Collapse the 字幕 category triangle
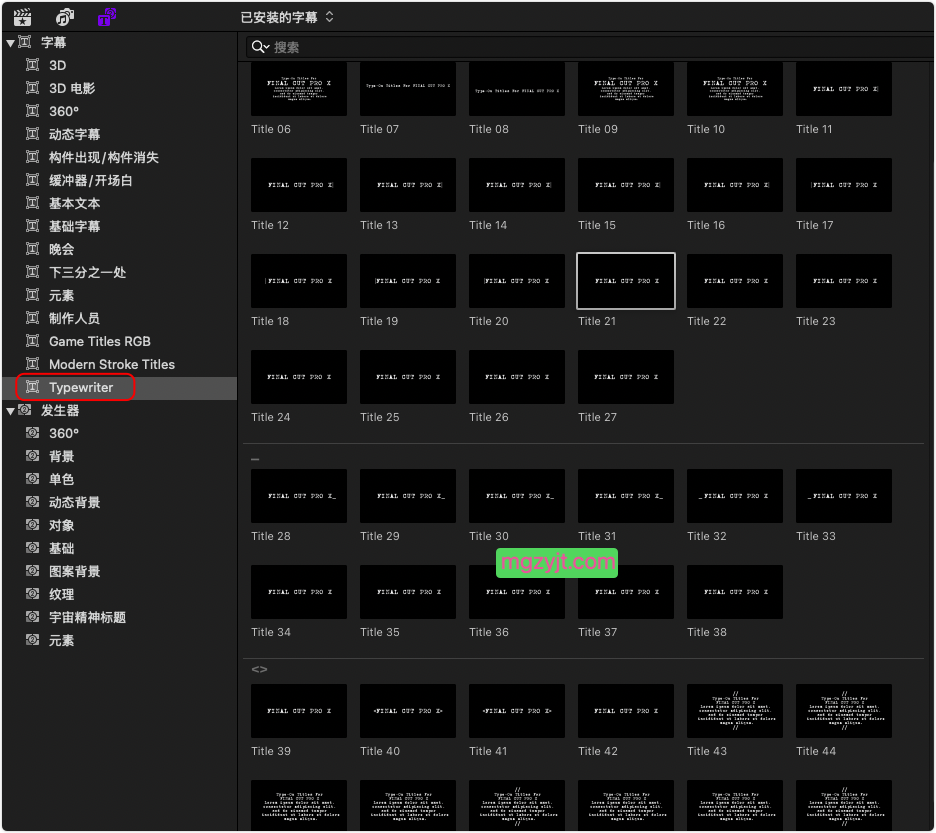The width and height of the screenshot is (936, 833). (10, 43)
